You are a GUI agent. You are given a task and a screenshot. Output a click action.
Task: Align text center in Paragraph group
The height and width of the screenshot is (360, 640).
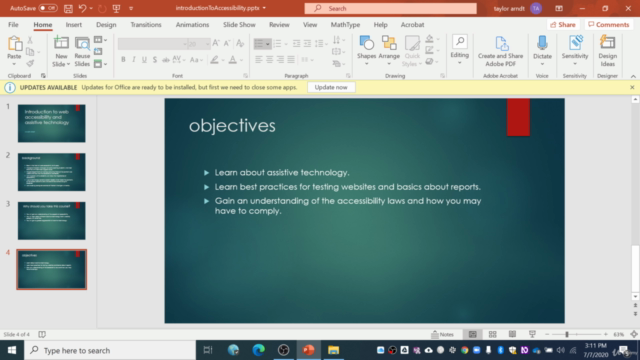pos(269,60)
